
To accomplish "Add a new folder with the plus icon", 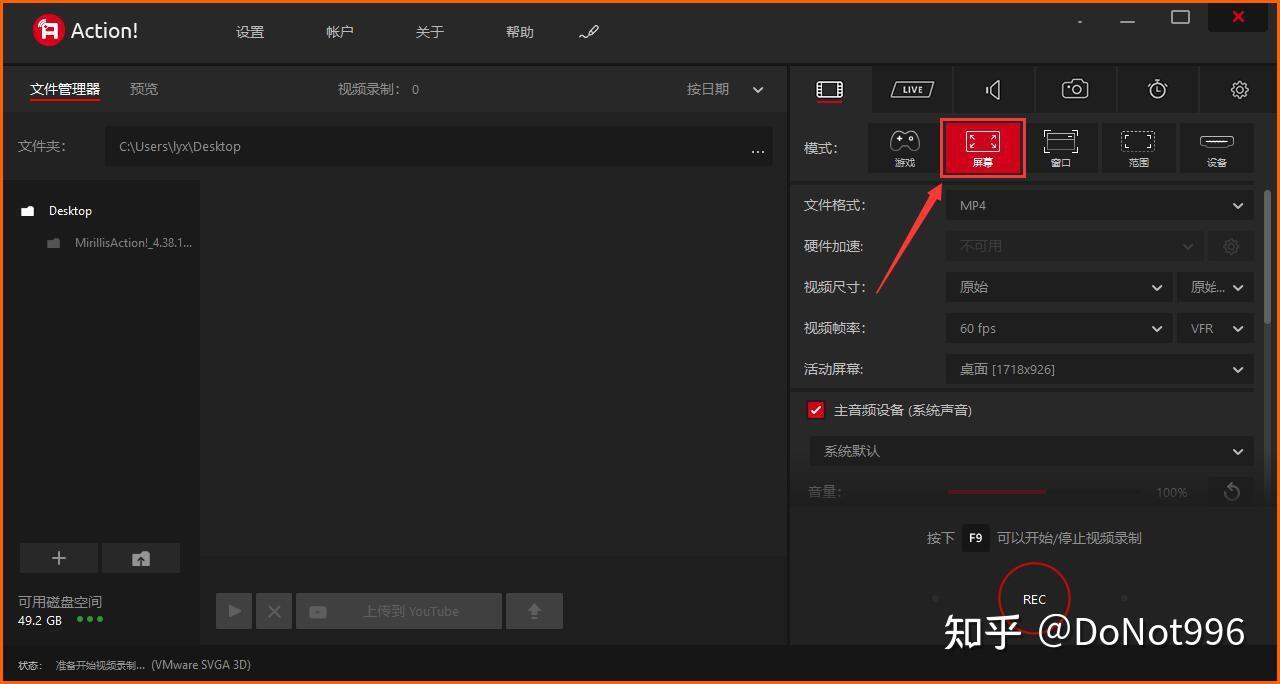I will point(58,558).
